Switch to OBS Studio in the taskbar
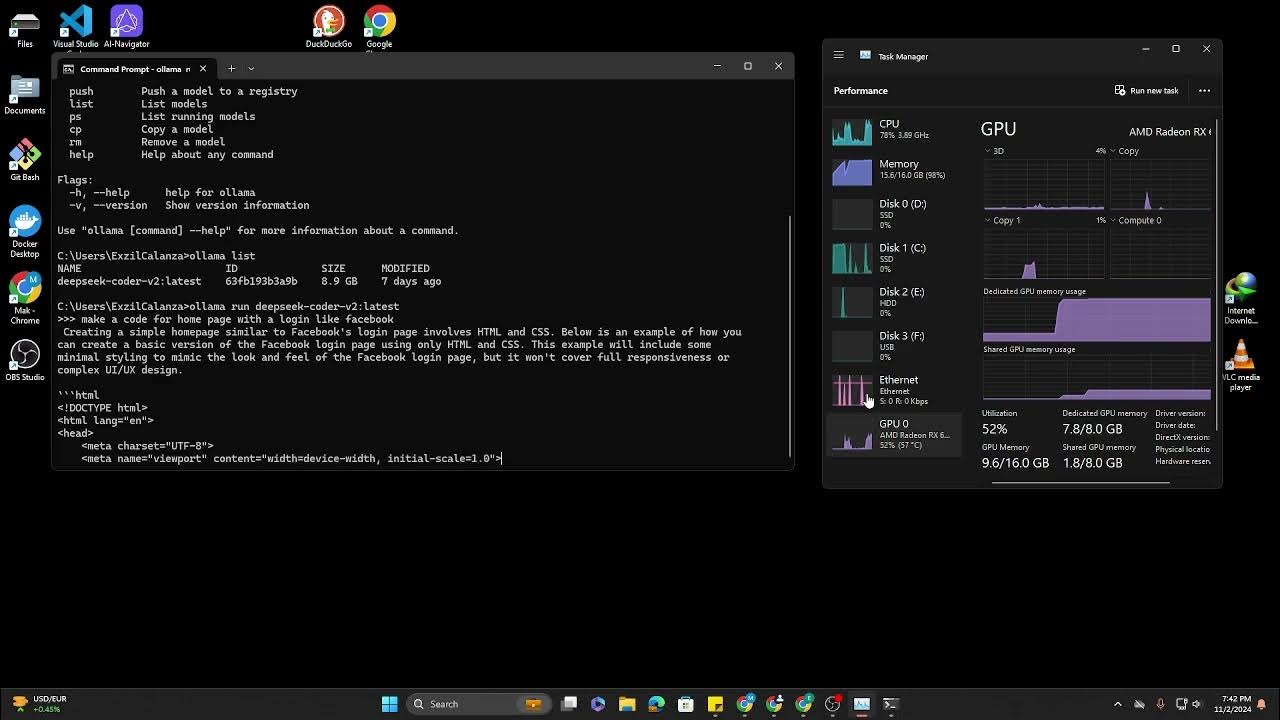The image size is (1280, 720). point(832,704)
